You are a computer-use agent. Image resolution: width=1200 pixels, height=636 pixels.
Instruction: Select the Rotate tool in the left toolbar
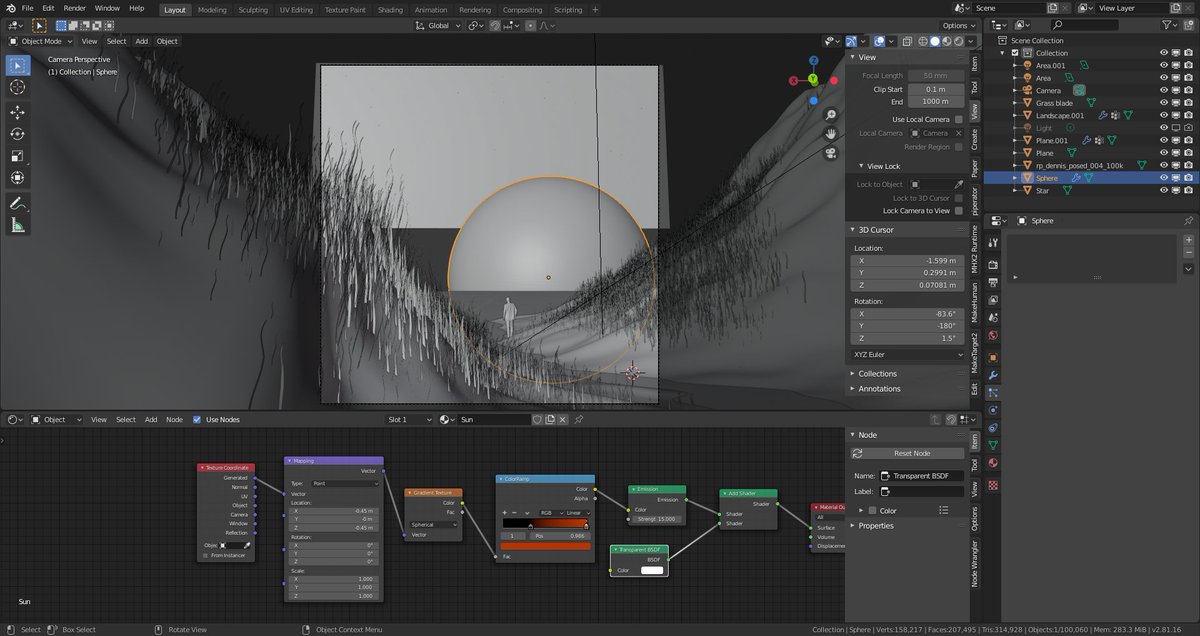(x=17, y=134)
